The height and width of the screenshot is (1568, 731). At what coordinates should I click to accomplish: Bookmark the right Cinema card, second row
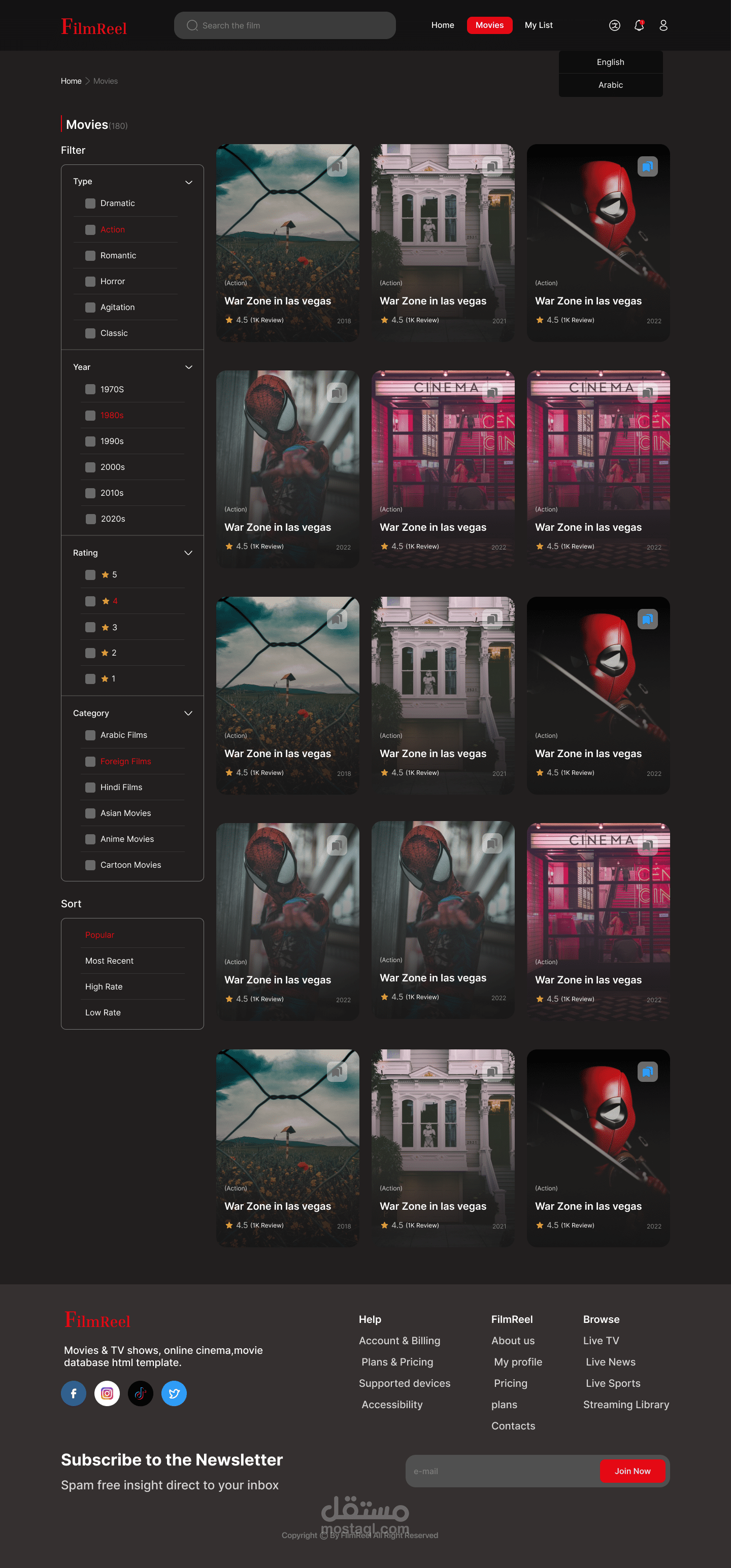[x=648, y=393]
